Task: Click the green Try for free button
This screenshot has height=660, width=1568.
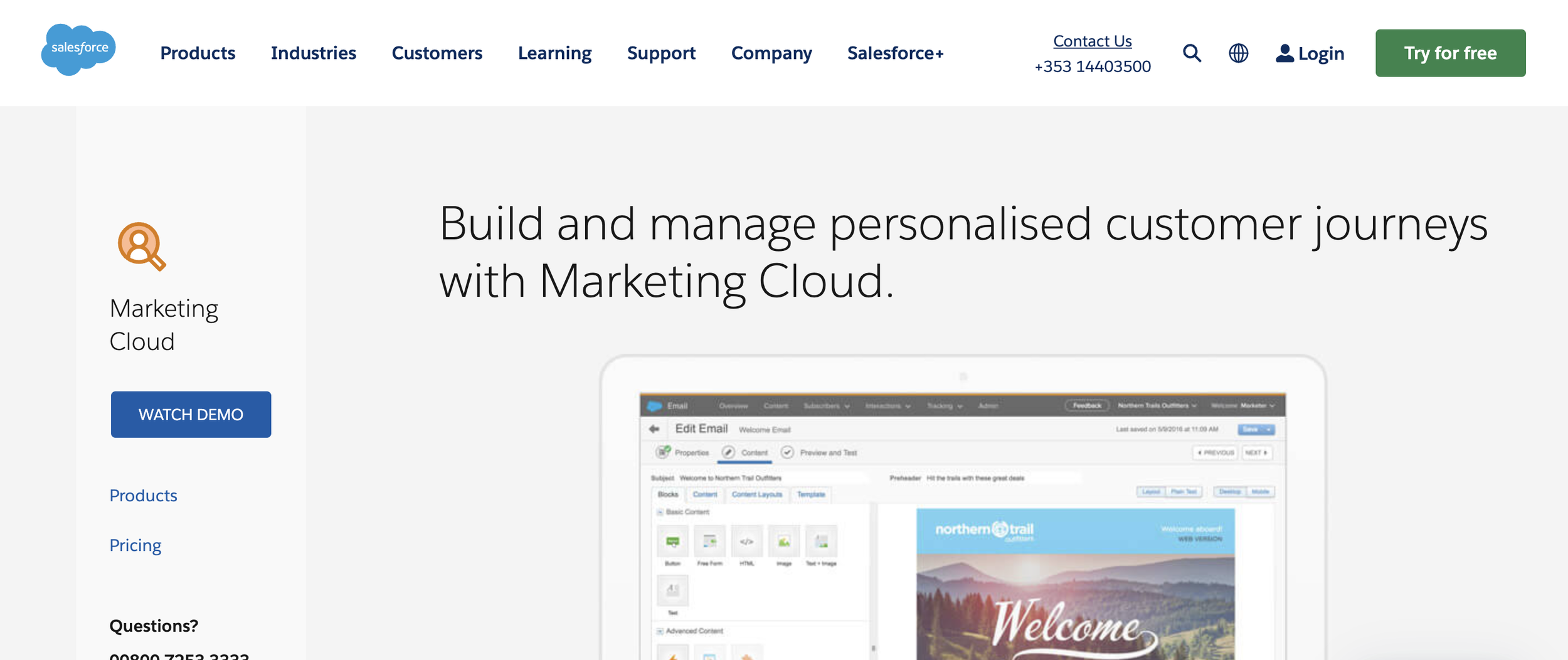Action: [x=1451, y=53]
